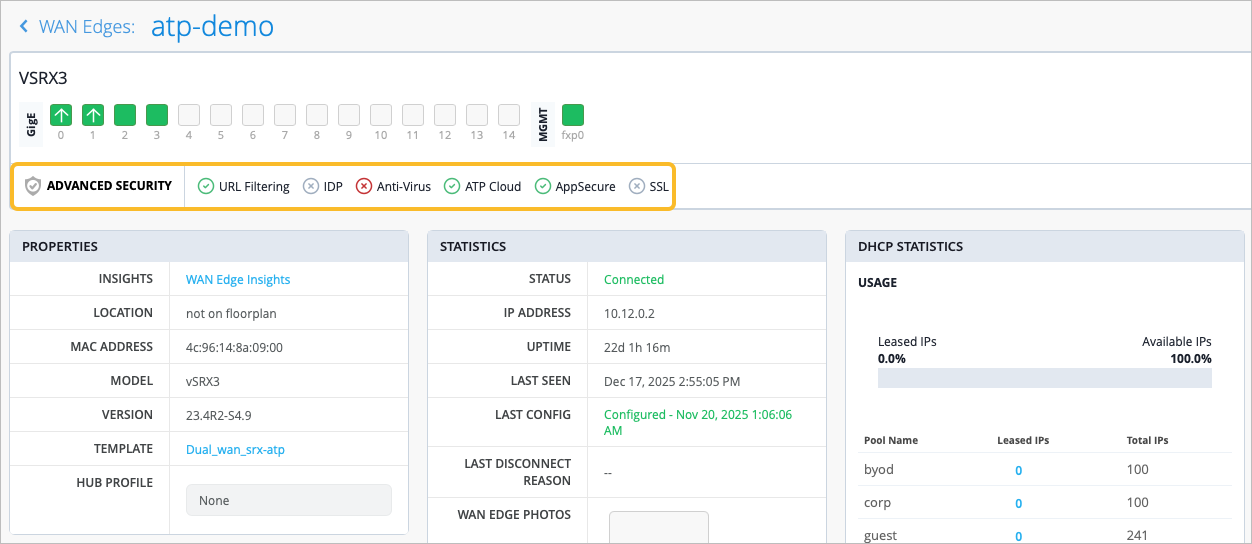Click the corp pool name
Image resolution: width=1252 pixels, height=544 pixels.
[x=877, y=503]
